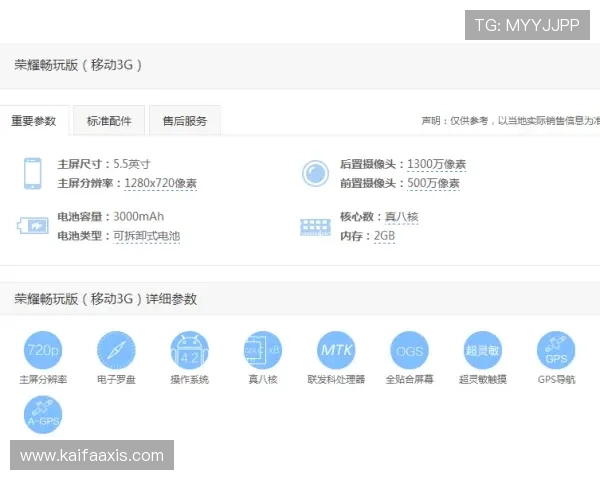Click the GPS导航 label
The width and height of the screenshot is (600, 480).
coord(556,379)
